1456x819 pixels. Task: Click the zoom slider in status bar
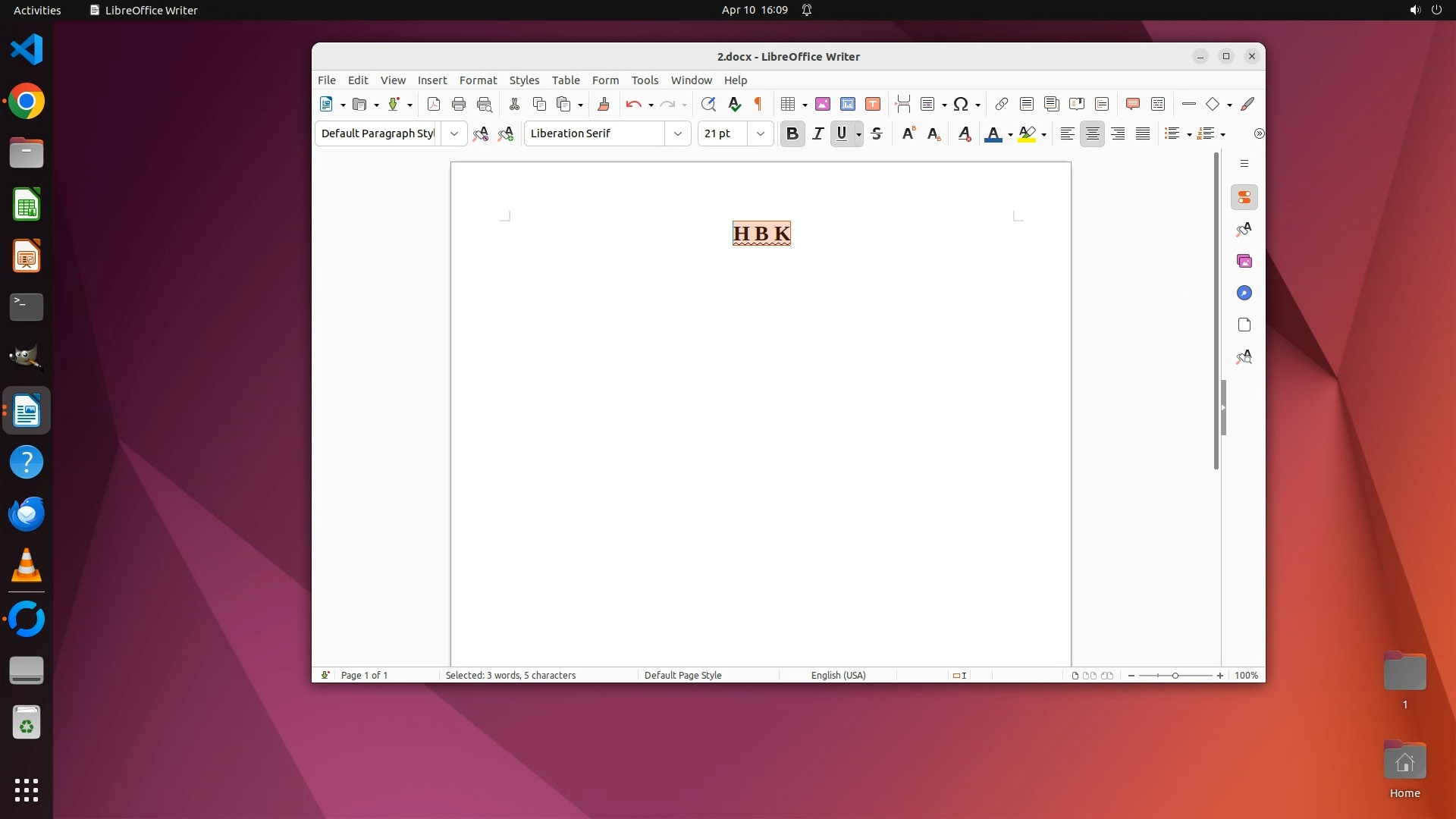coord(1175,676)
